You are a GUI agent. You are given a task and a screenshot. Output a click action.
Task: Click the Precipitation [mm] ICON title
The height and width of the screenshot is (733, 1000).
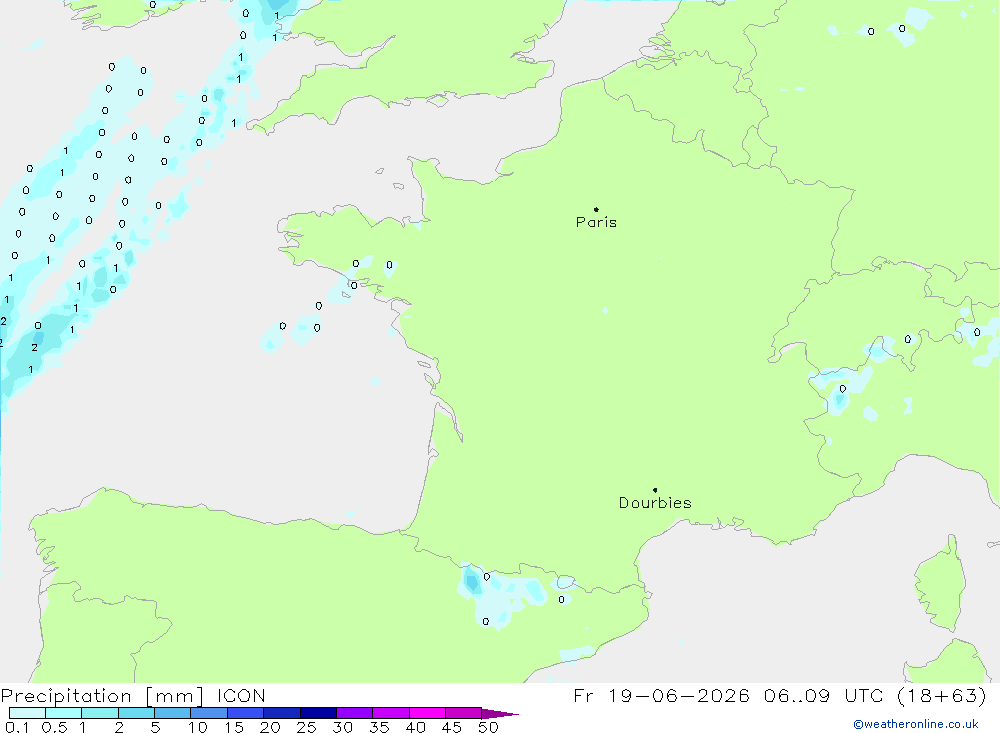(133, 695)
